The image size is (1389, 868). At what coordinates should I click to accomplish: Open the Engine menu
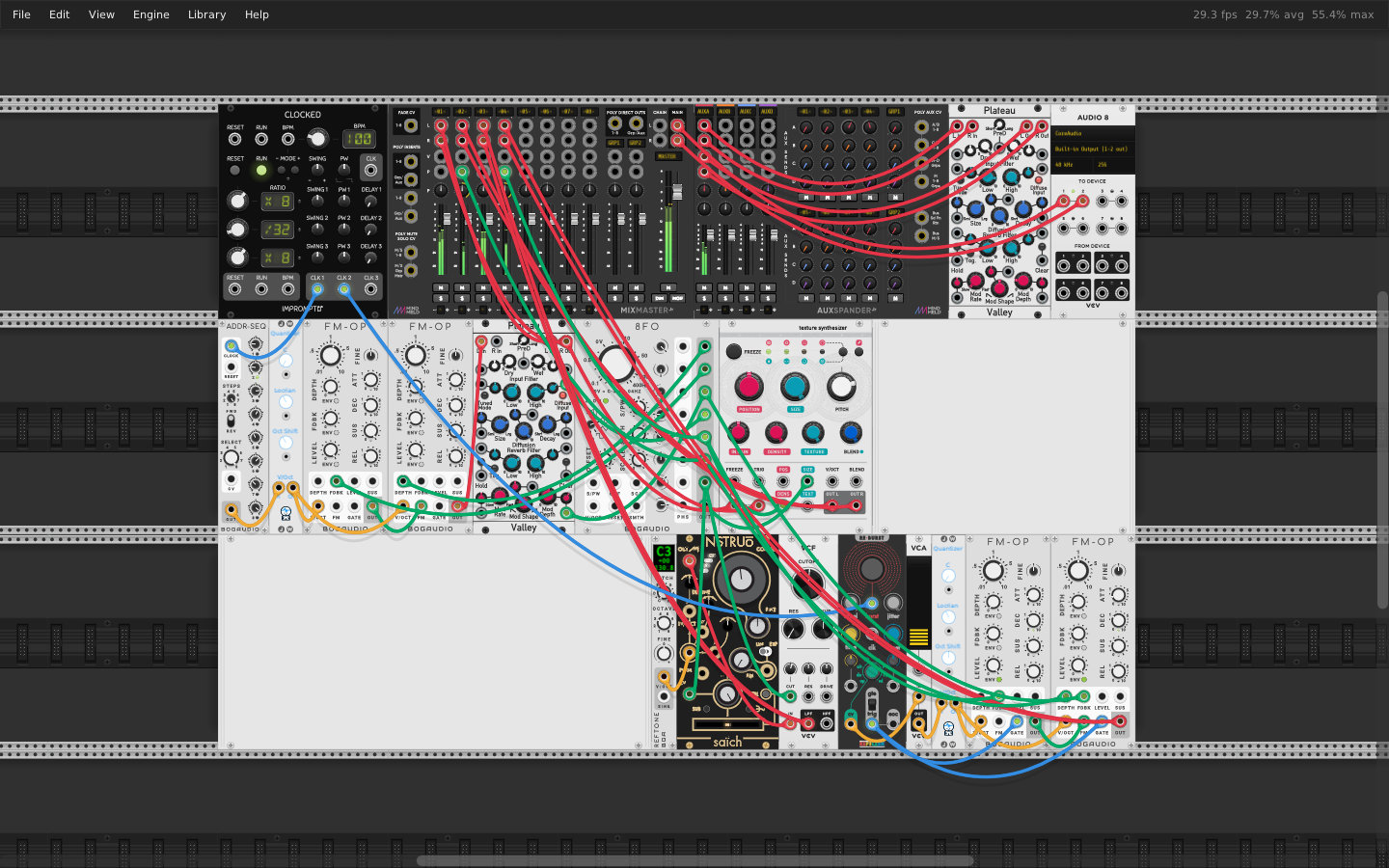point(150,14)
